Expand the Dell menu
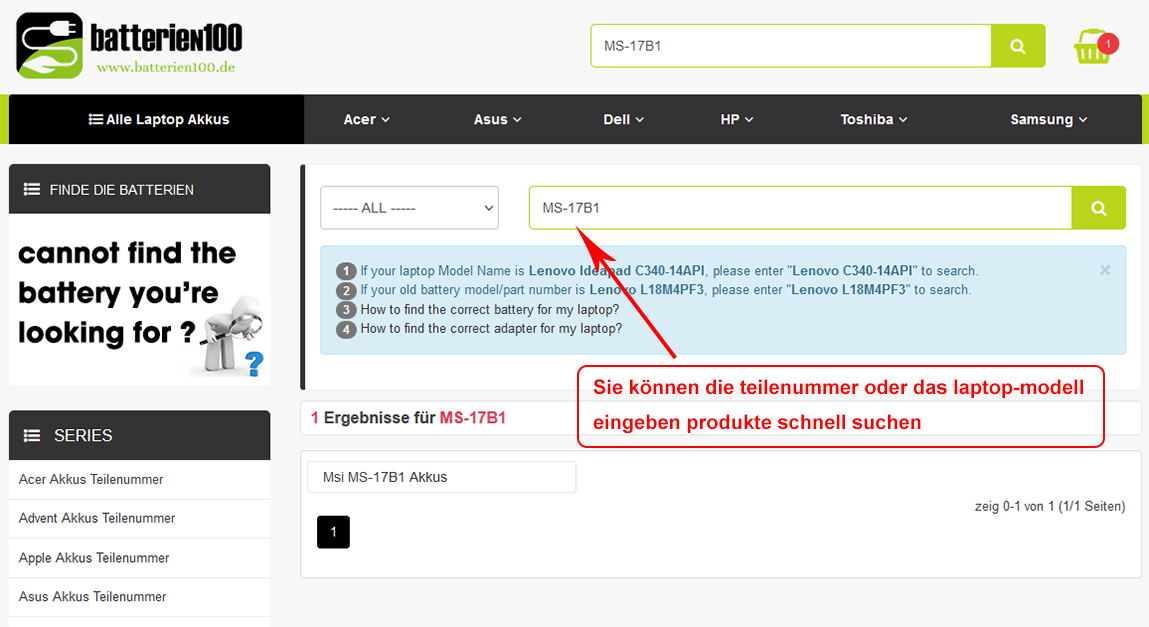Image resolution: width=1149 pixels, height=627 pixels. click(624, 119)
